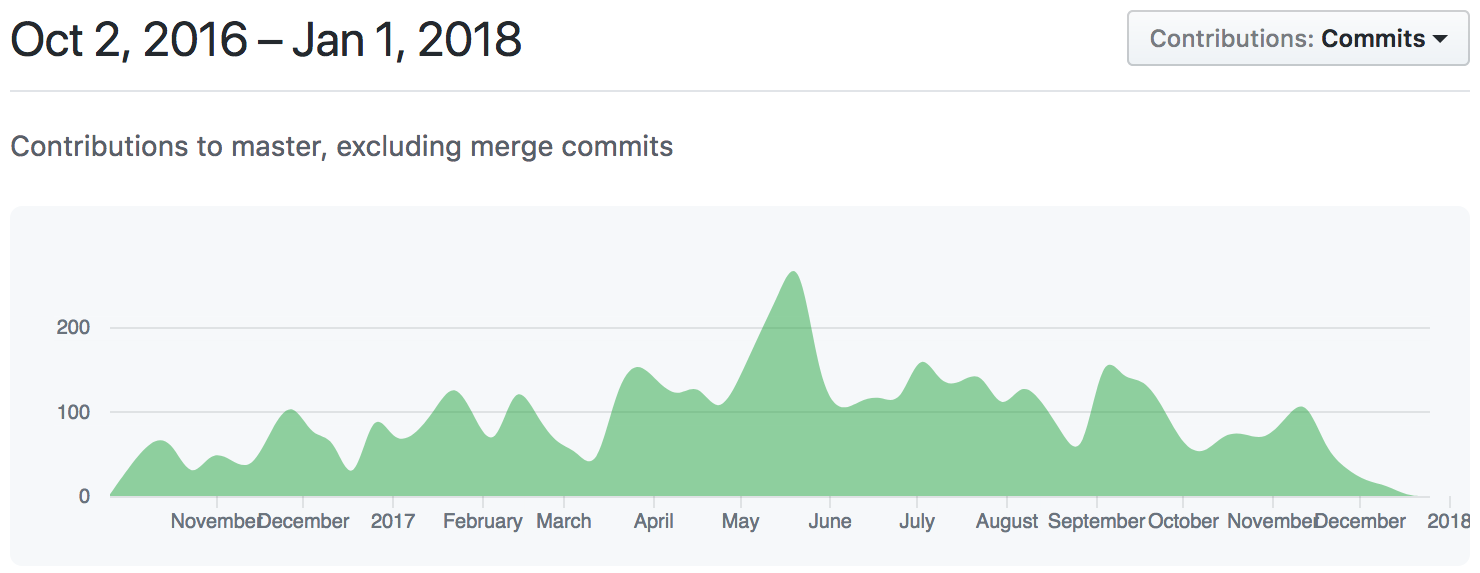Click the July x-axis label
The height and width of the screenshot is (573, 1480).
pyautogui.click(x=917, y=521)
